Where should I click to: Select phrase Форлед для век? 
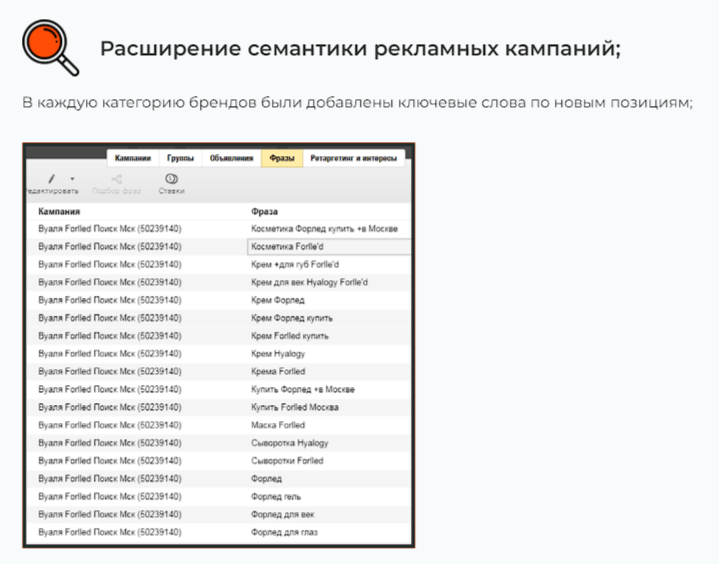[282, 514]
